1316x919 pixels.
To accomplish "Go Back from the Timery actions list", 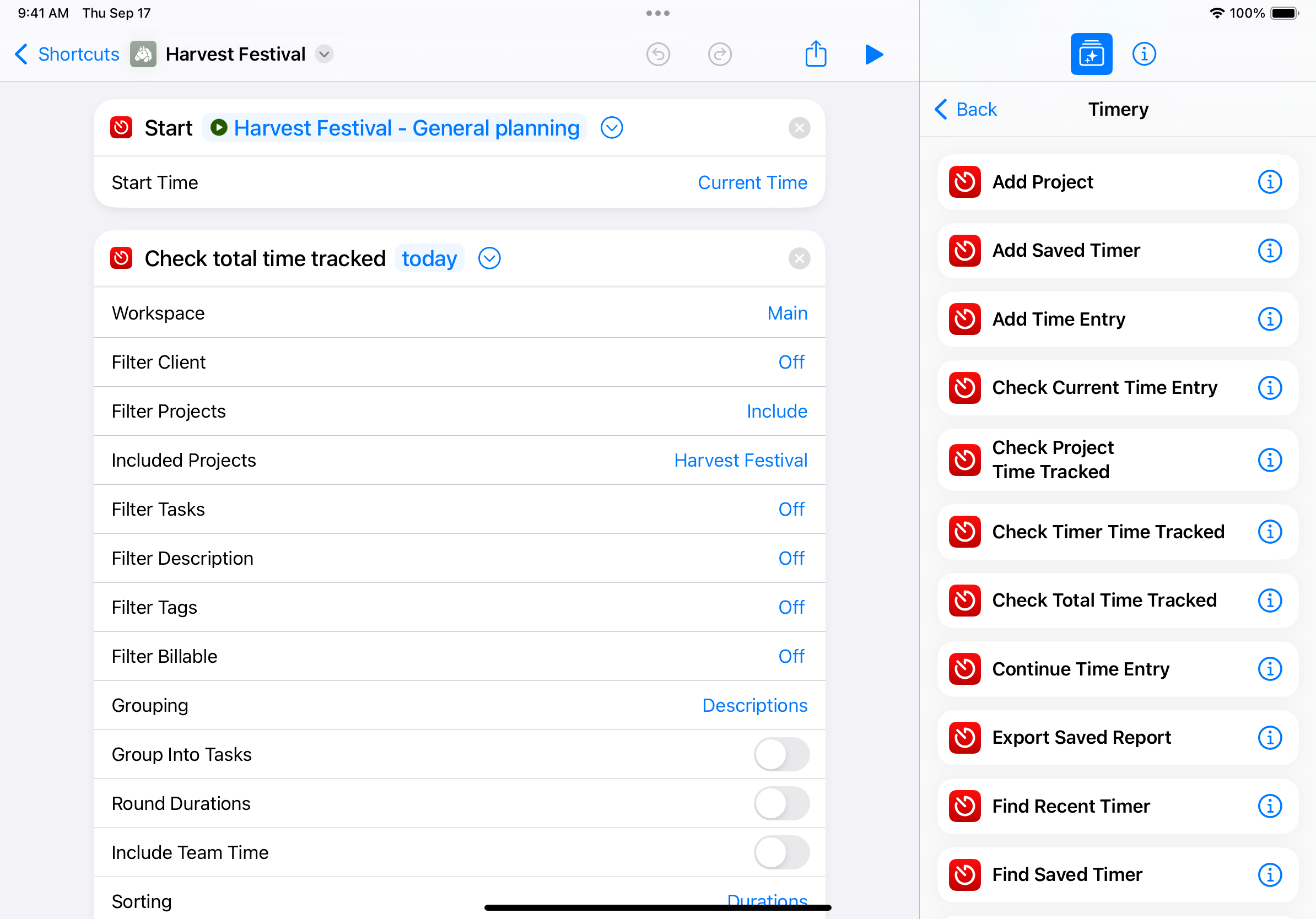I will click(965, 109).
